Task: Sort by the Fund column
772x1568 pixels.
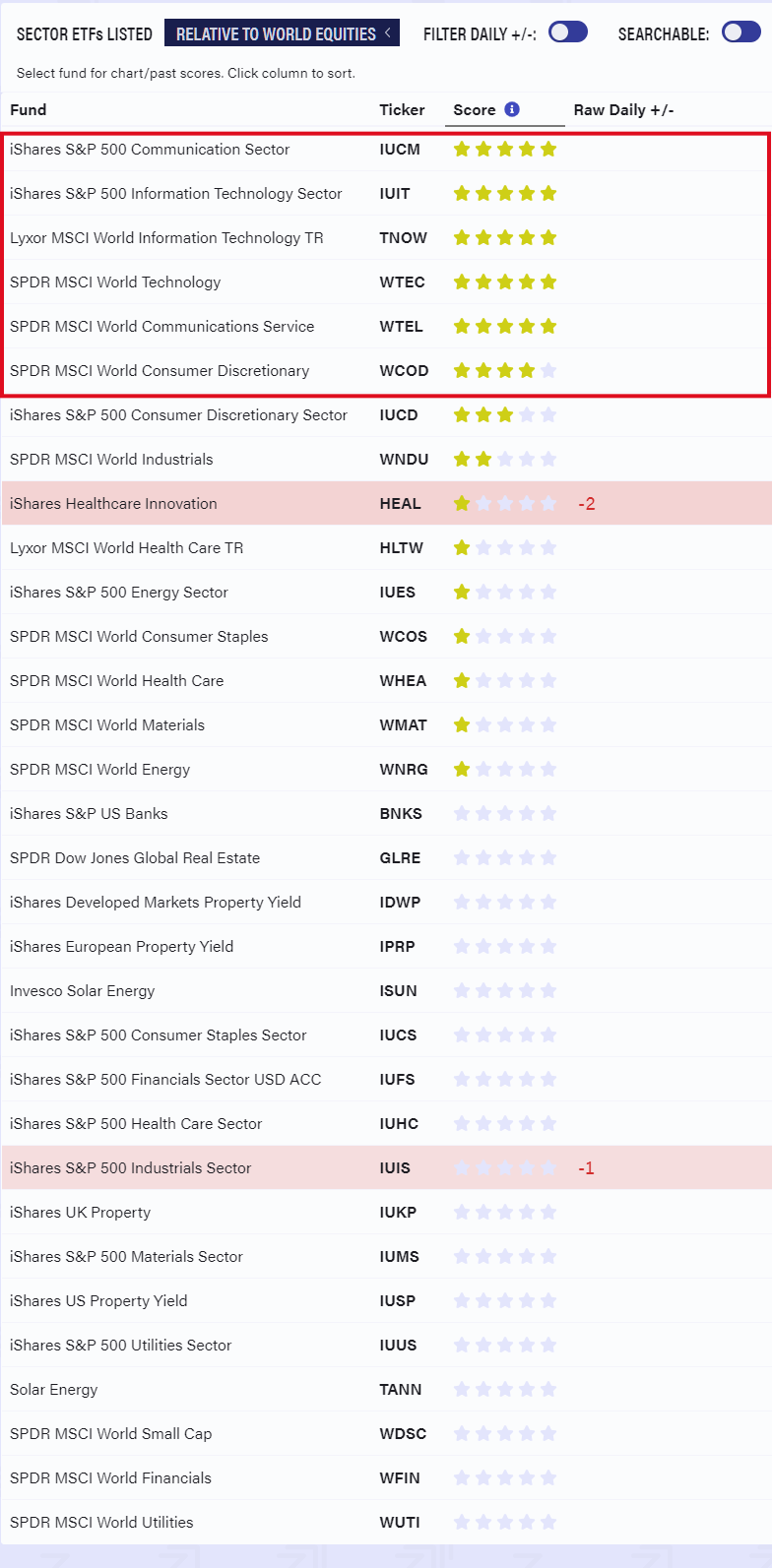Action: (x=29, y=109)
